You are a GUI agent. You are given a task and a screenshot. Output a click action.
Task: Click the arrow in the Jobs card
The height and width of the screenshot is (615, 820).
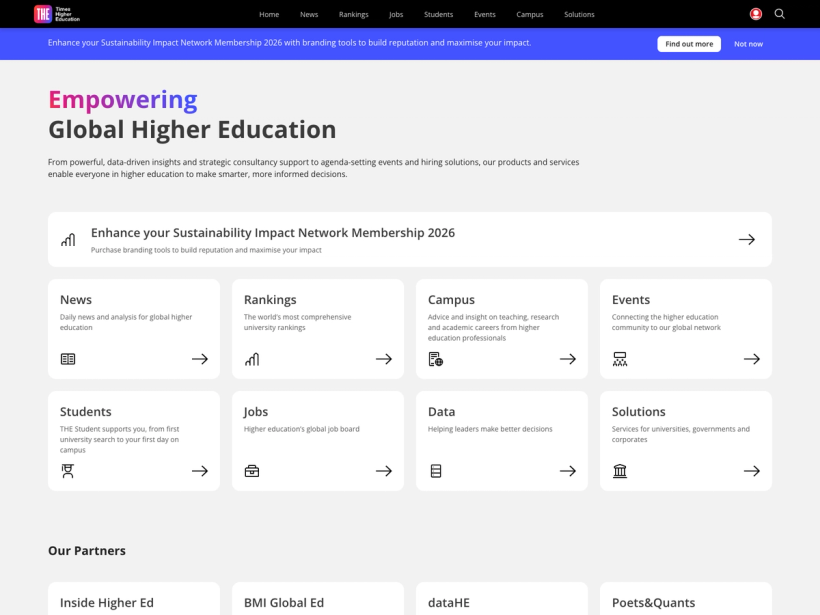pyautogui.click(x=384, y=471)
